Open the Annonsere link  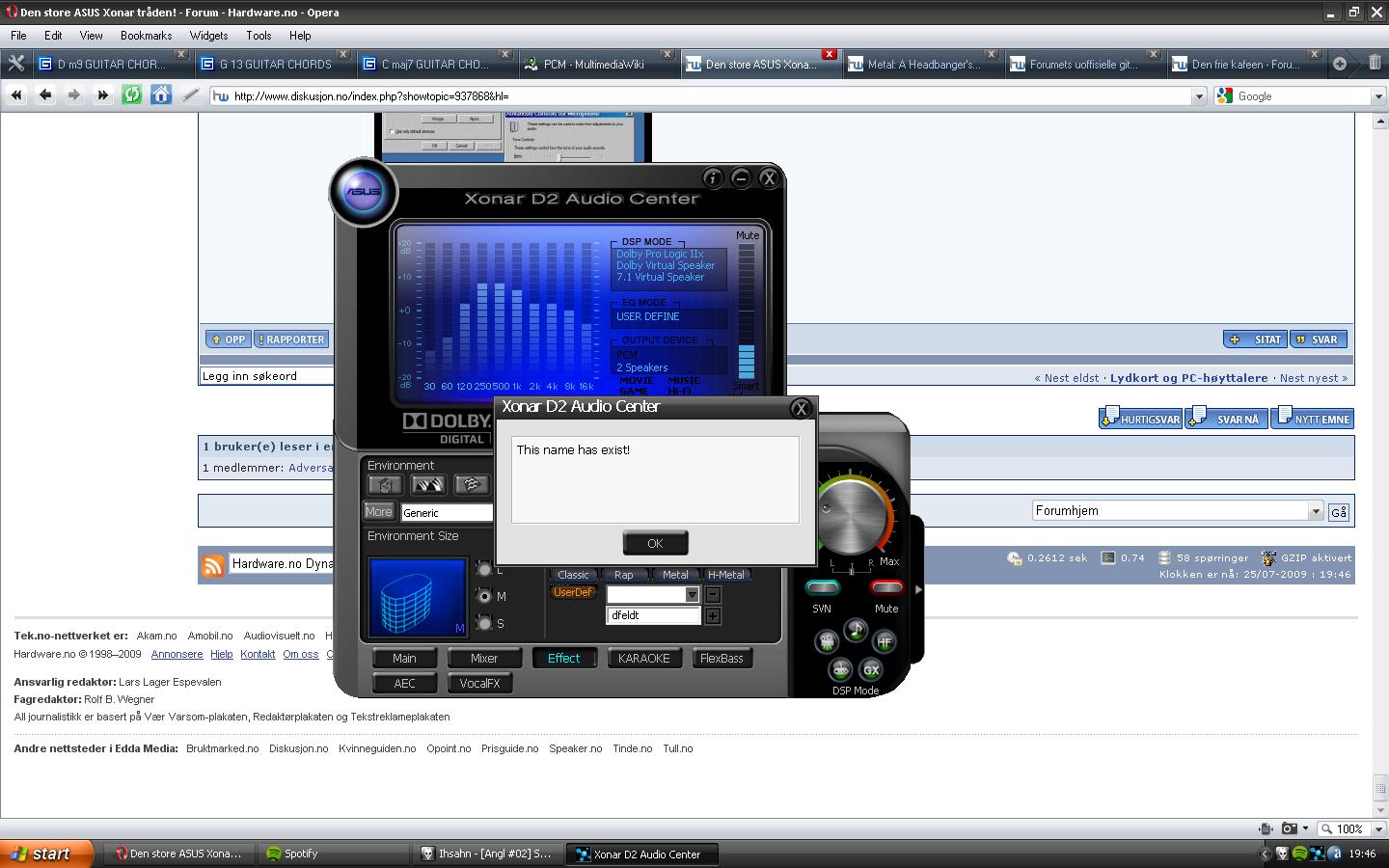coord(177,654)
